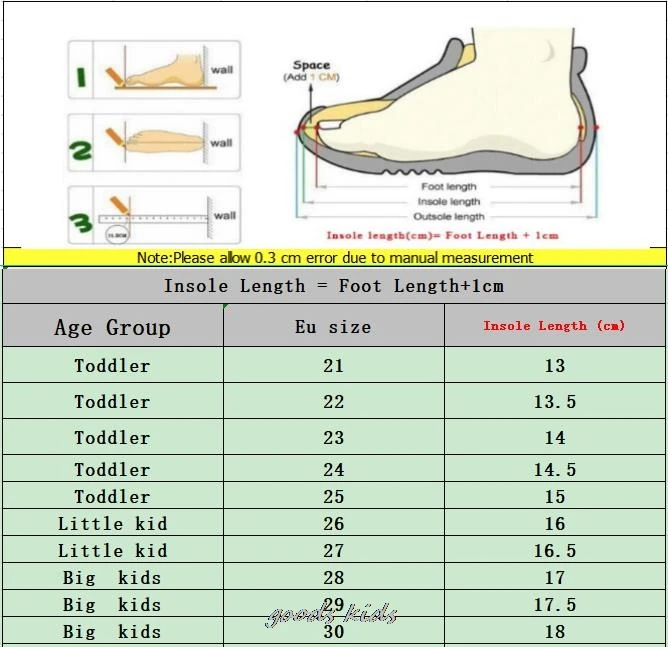668x647 pixels.
Task: Click insole length cell '18'
Action: coord(555,631)
